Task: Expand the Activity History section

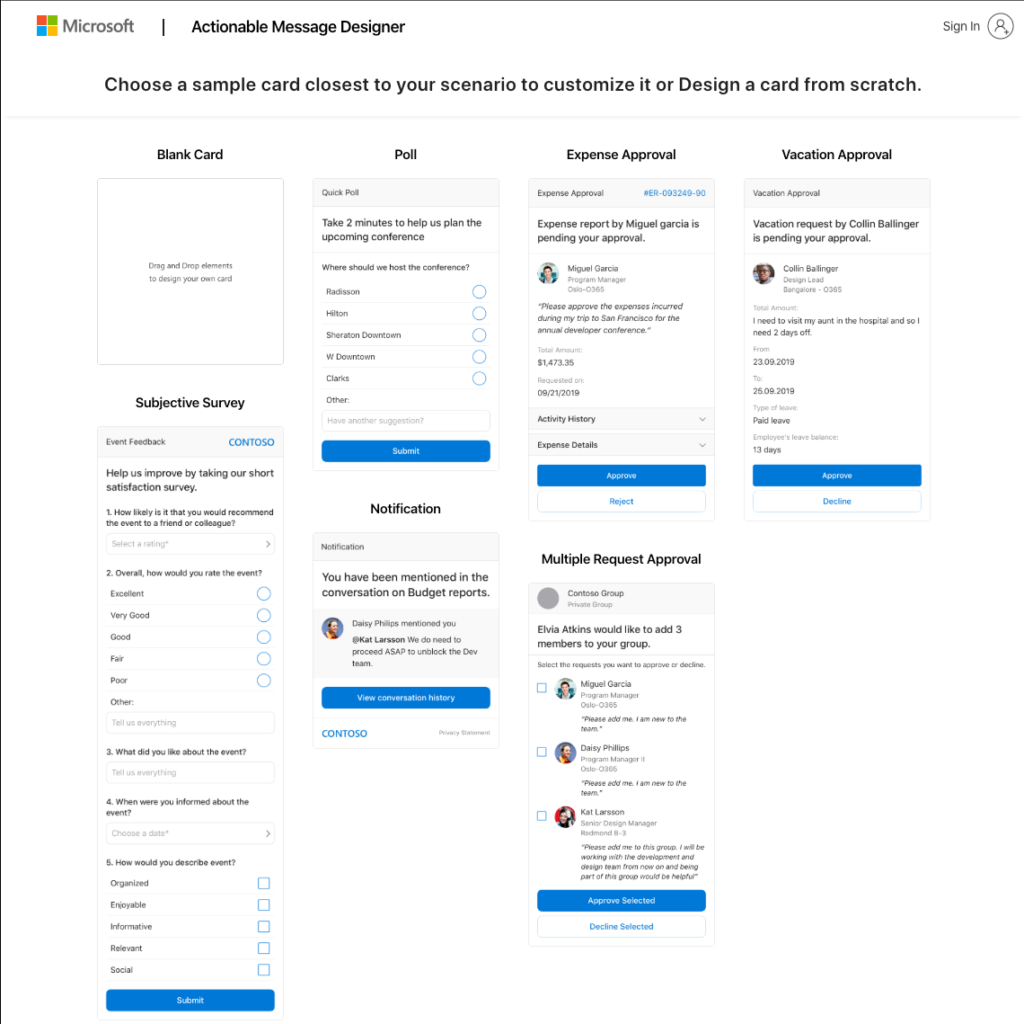Action: point(621,419)
